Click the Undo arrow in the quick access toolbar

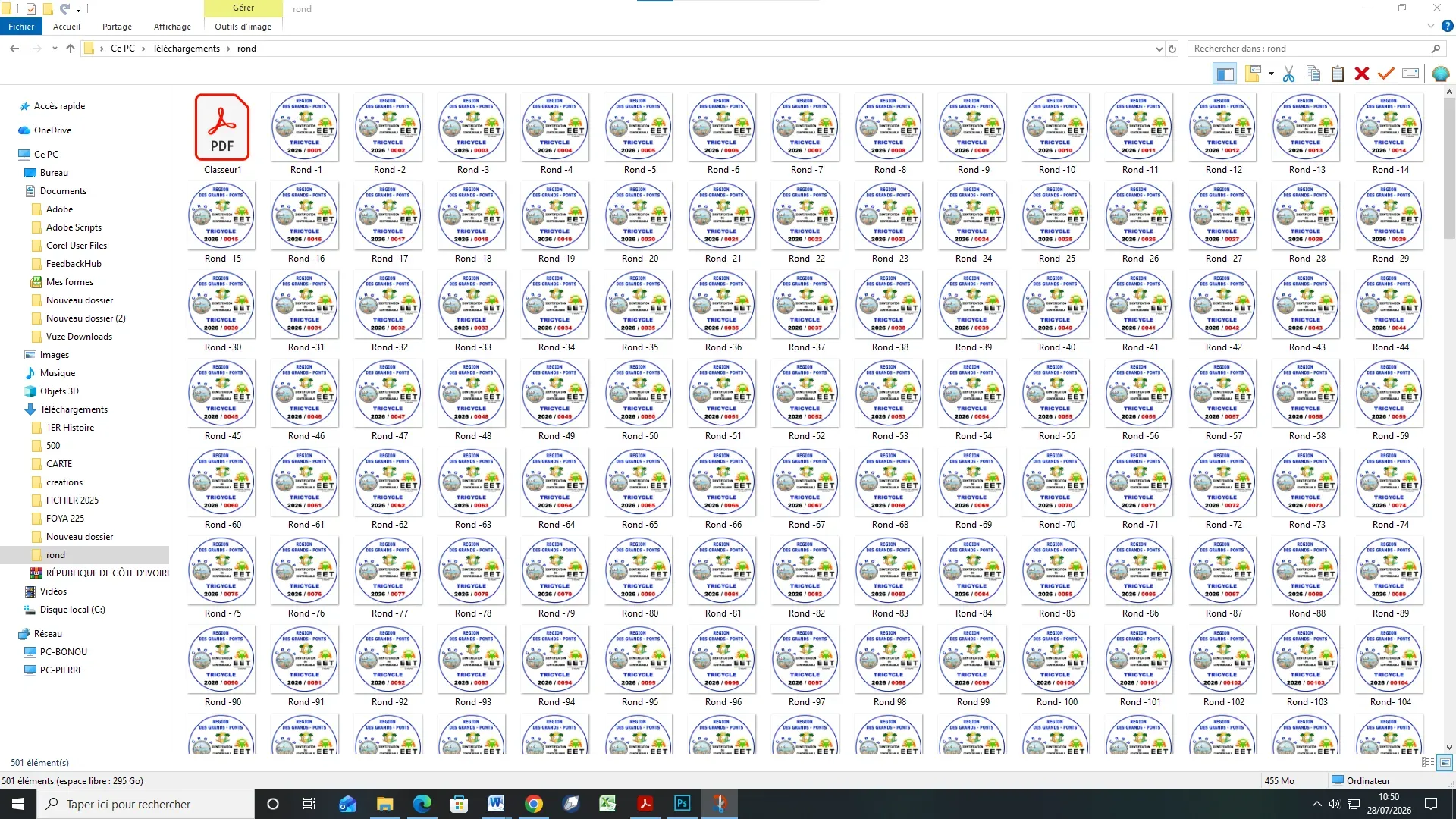(64, 9)
